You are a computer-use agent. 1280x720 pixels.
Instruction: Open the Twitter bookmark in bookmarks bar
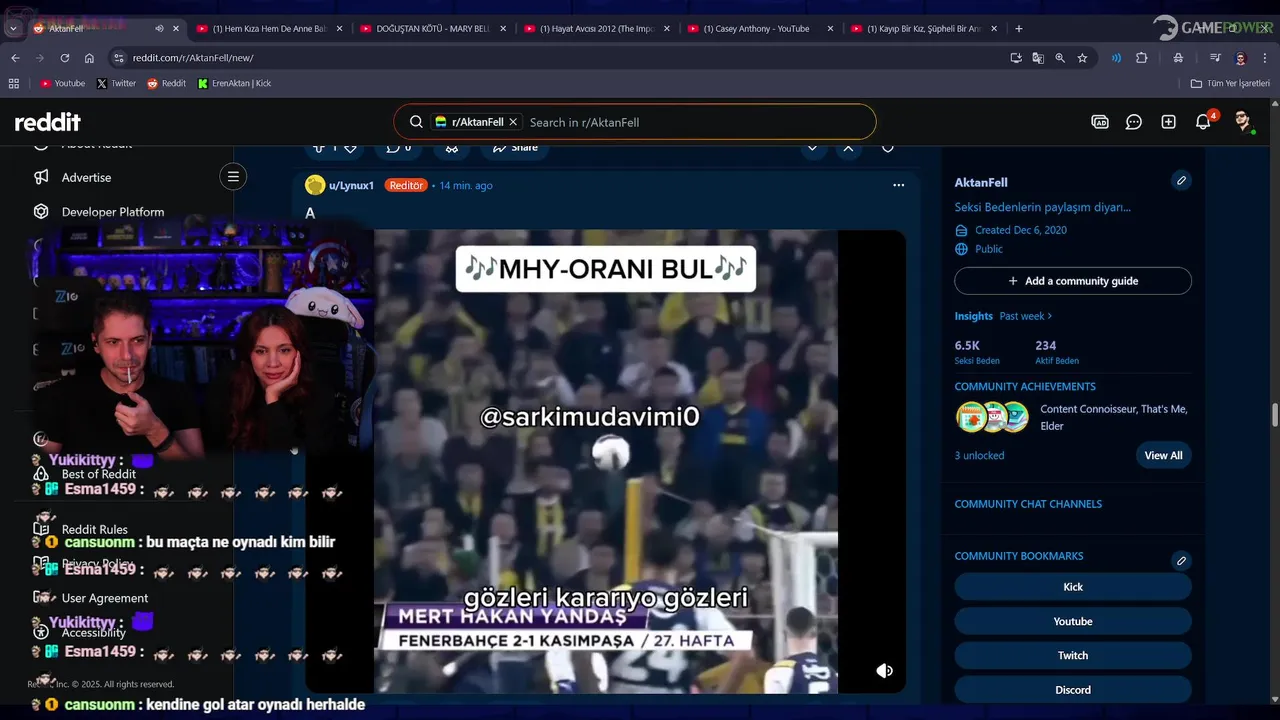tap(116, 83)
